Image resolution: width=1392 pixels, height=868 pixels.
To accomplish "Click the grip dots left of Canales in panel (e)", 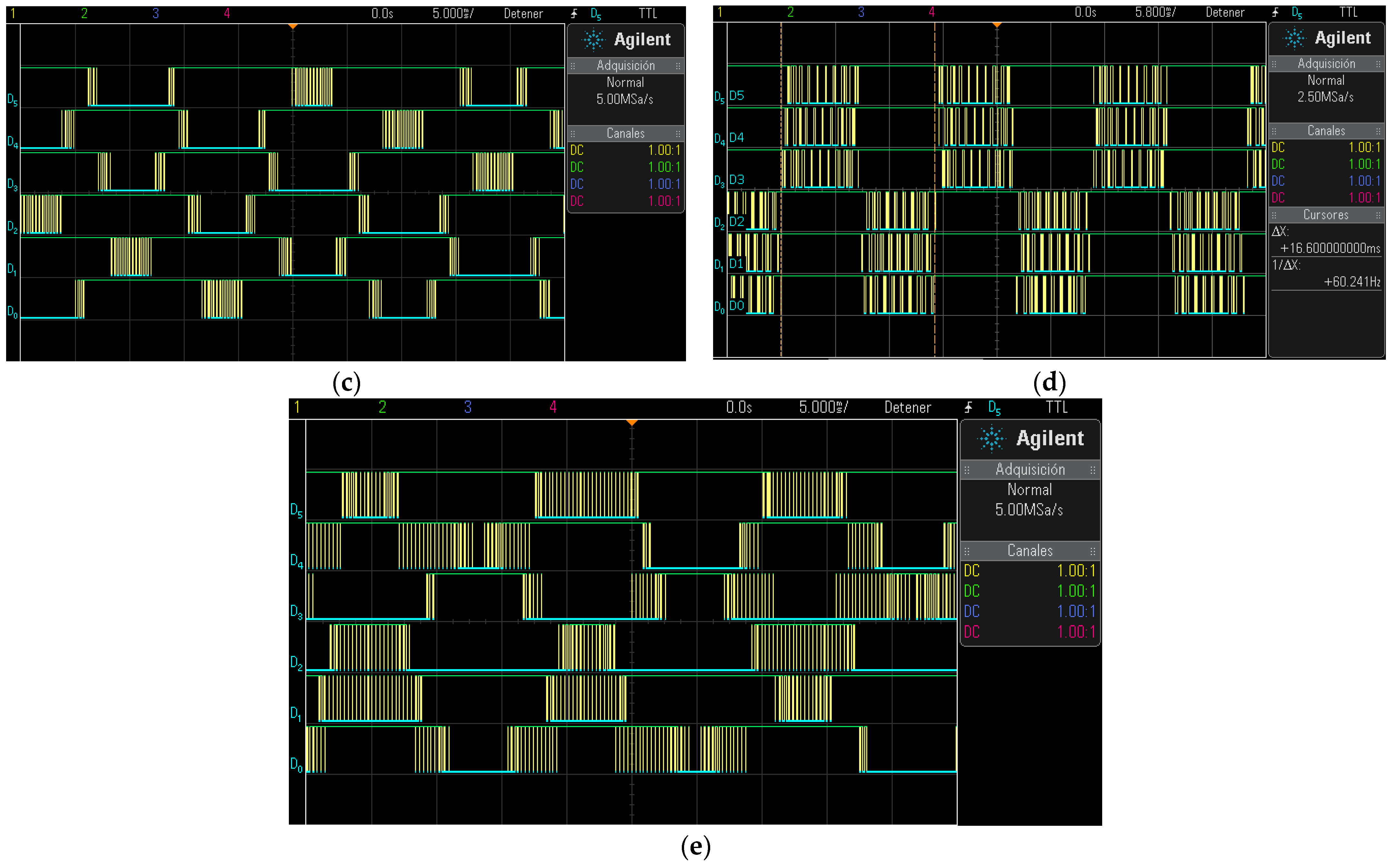I will tap(967, 551).
